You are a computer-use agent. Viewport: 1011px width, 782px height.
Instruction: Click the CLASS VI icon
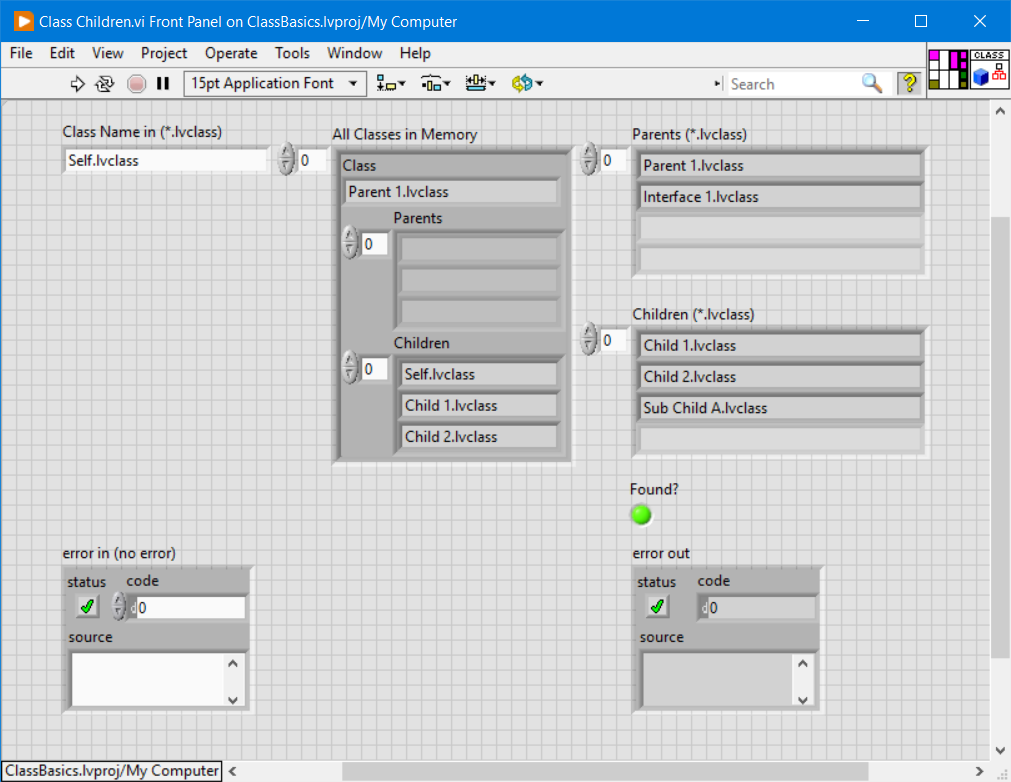pyautogui.click(x=989, y=69)
